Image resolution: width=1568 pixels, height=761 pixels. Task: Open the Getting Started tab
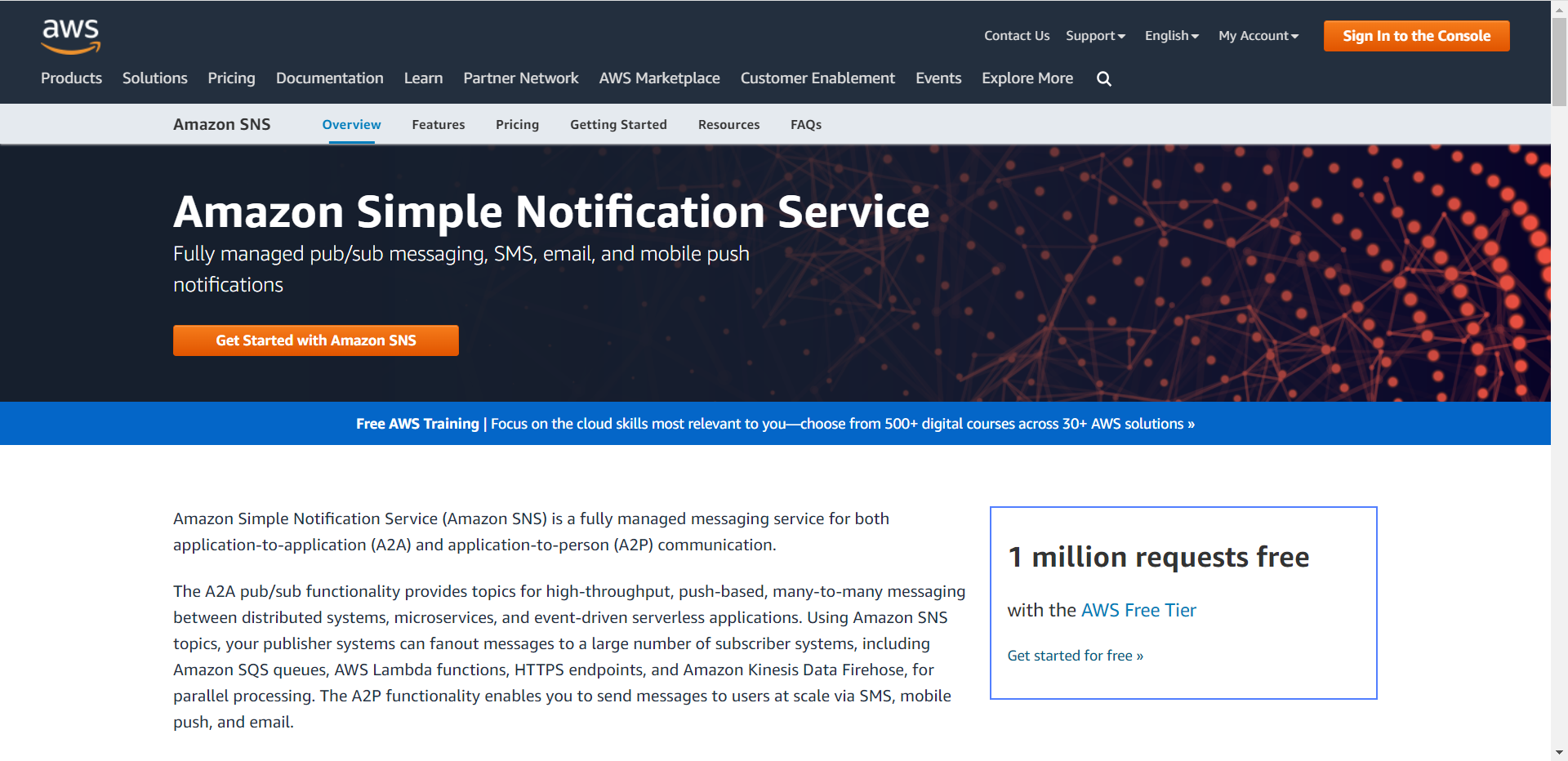point(618,125)
